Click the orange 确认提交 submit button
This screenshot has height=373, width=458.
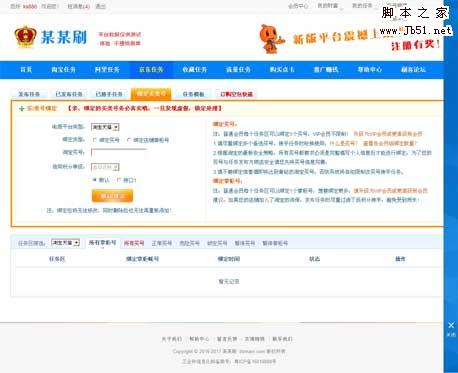tap(112, 196)
